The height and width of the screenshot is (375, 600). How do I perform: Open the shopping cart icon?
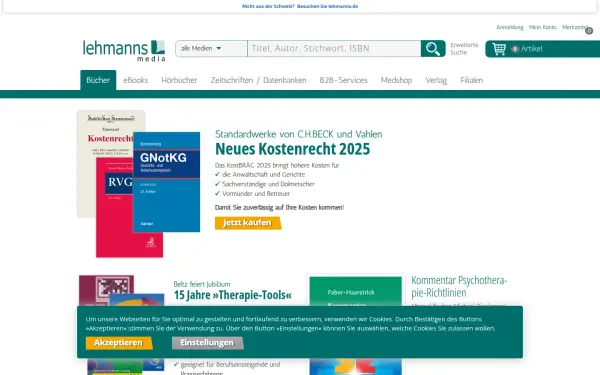[x=499, y=49]
